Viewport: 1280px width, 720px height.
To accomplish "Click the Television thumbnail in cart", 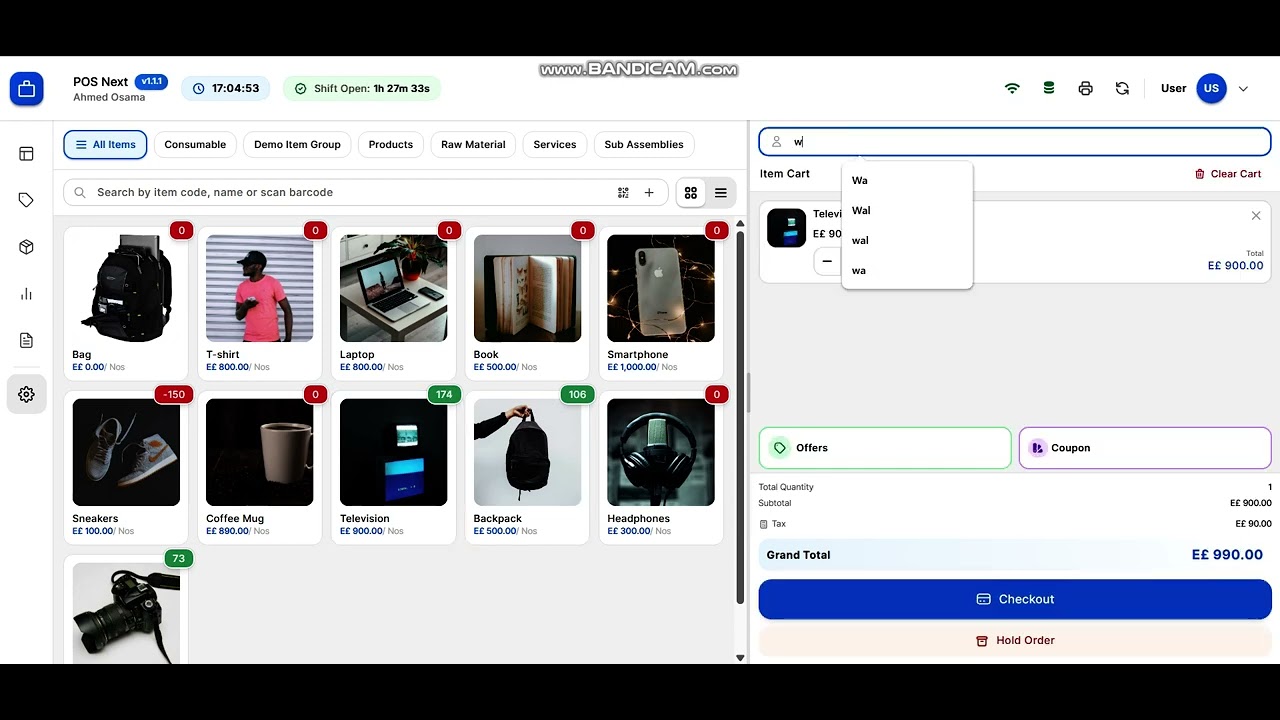I will (x=786, y=228).
